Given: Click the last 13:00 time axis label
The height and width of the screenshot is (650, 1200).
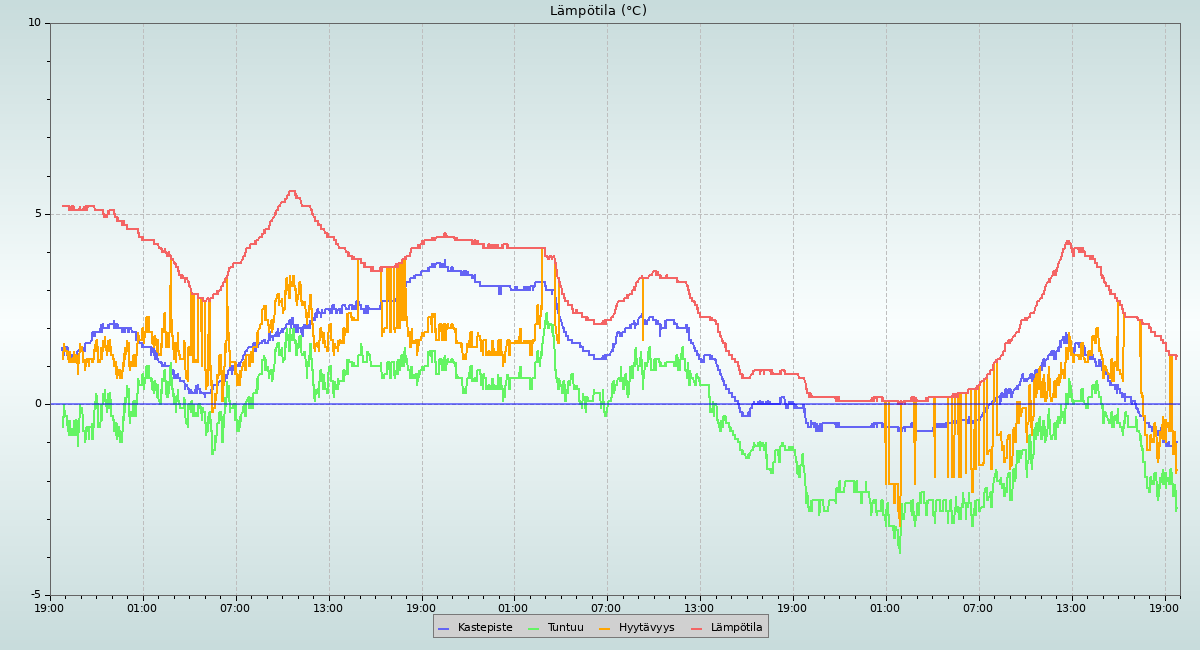Looking at the screenshot, I should (1071, 608).
